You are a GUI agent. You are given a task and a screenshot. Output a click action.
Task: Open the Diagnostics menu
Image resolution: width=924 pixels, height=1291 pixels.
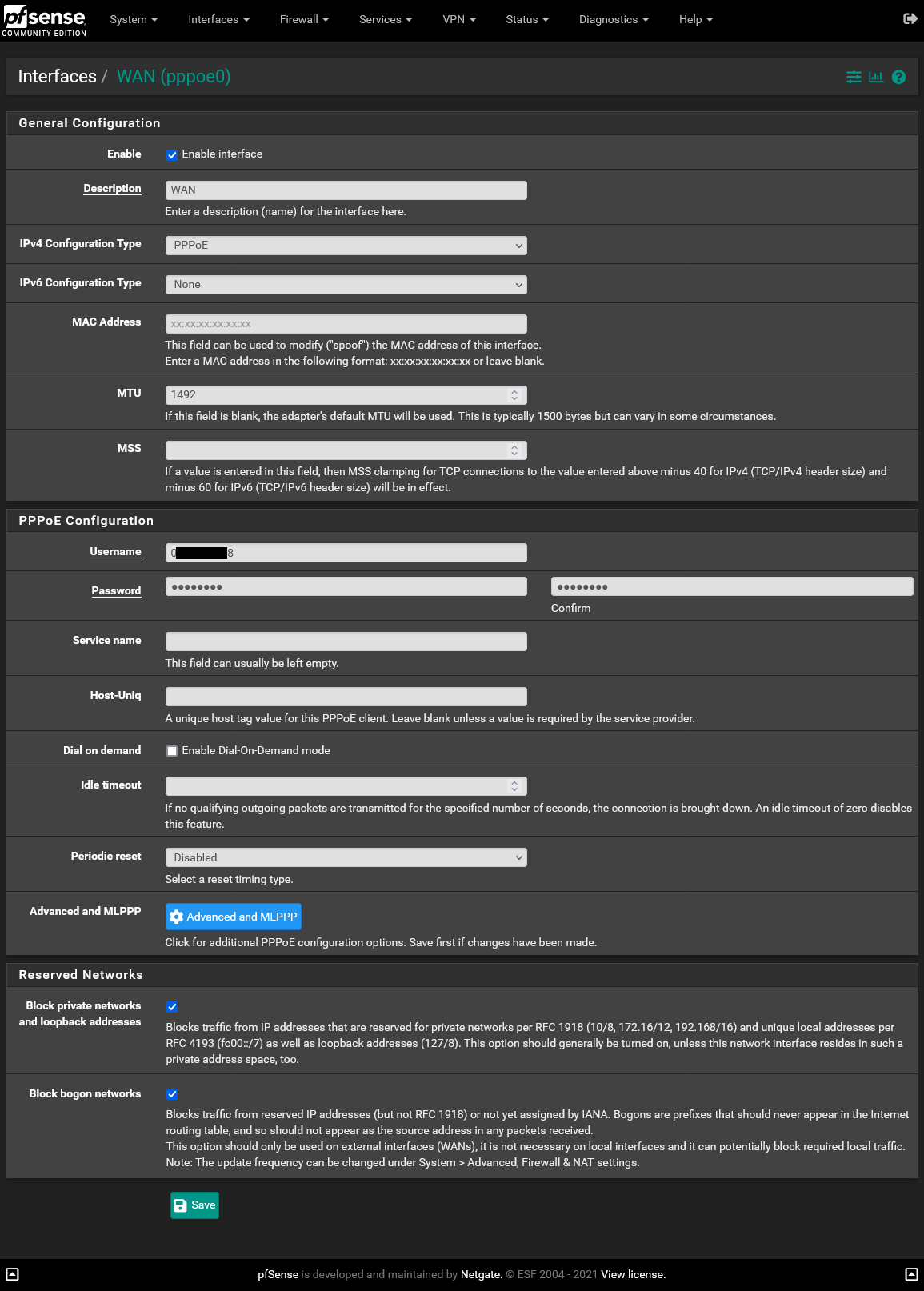(x=613, y=19)
